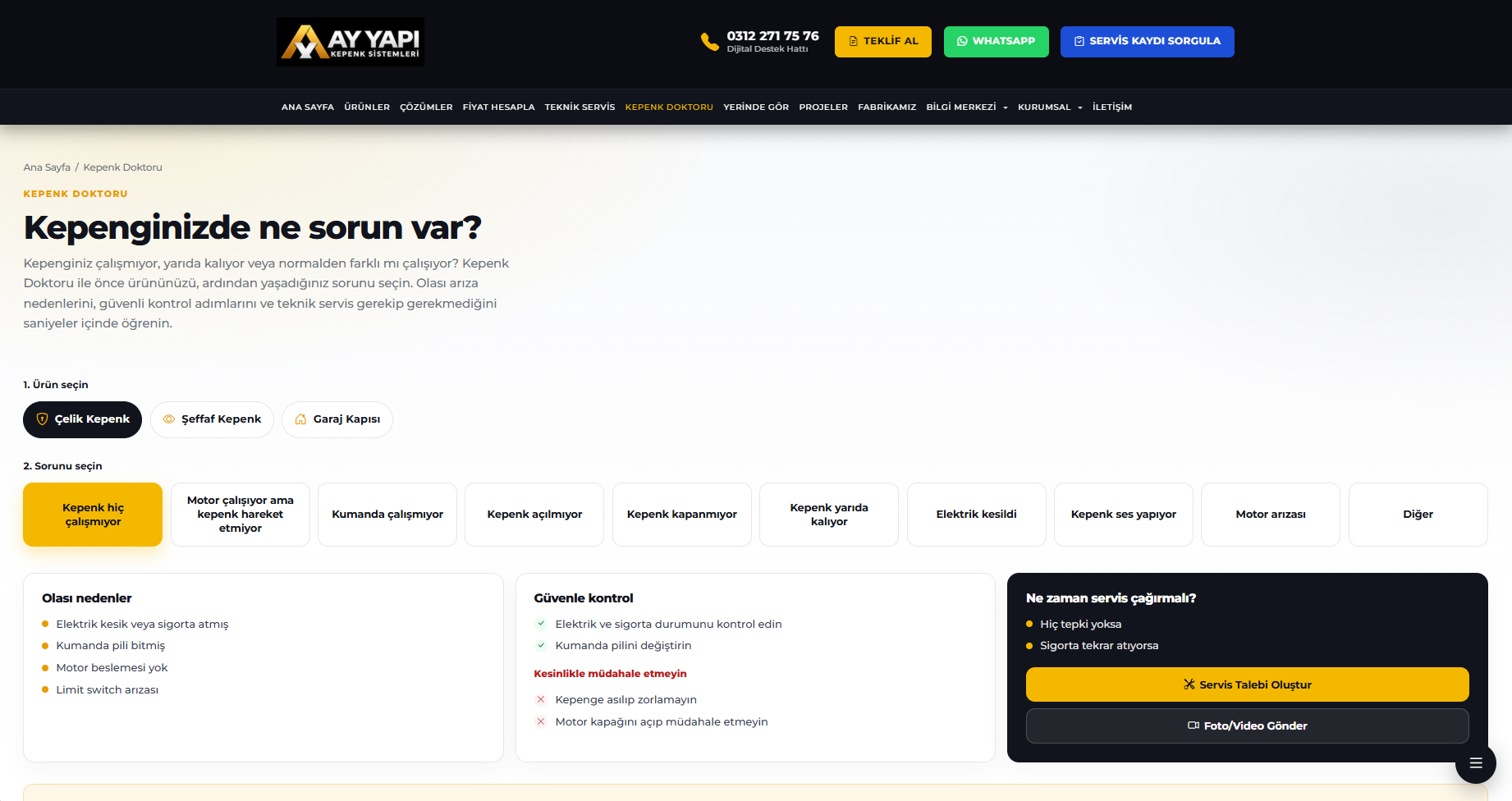Select the Şeffaf Kepenk product option
Screen dimensions: 1512x801
[x=212, y=419]
